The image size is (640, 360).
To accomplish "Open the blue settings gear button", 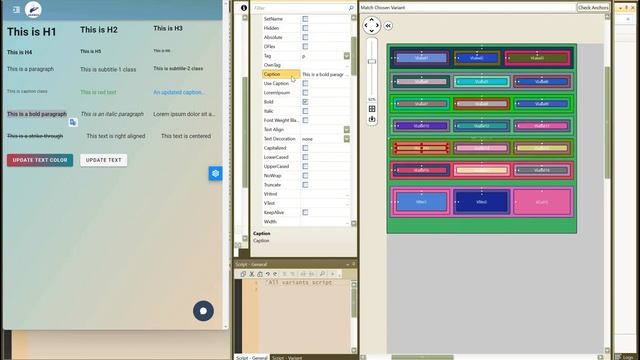I will tap(216, 173).
